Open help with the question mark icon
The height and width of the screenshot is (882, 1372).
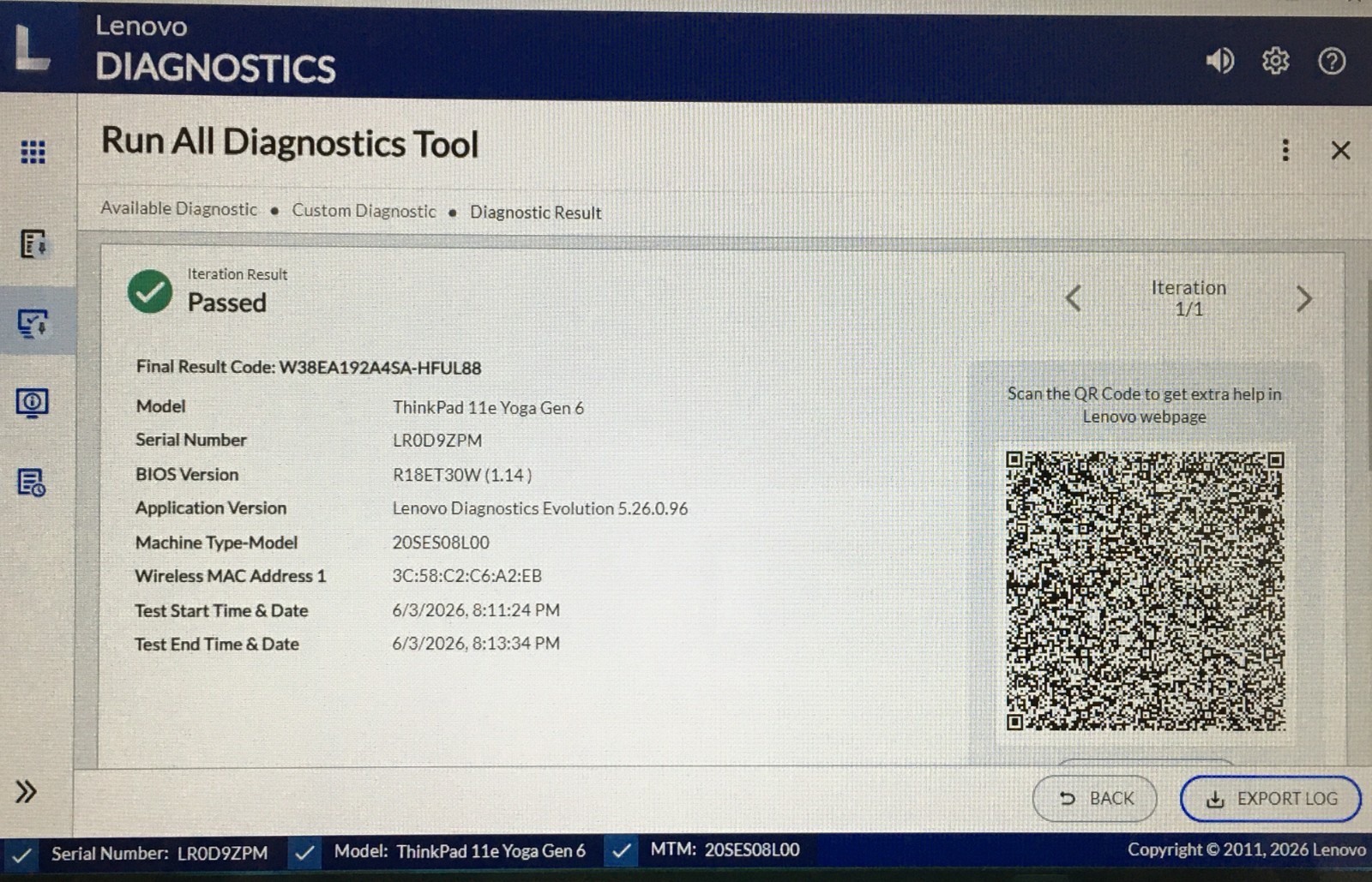coord(1332,61)
